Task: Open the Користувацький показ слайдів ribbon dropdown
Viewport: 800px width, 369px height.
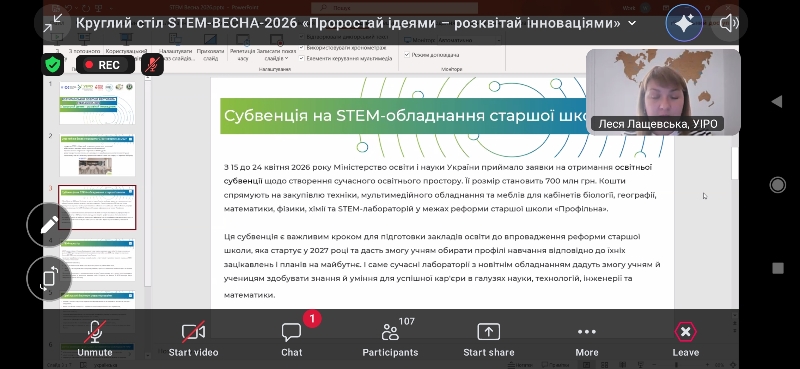Action: pyautogui.click(x=127, y=48)
